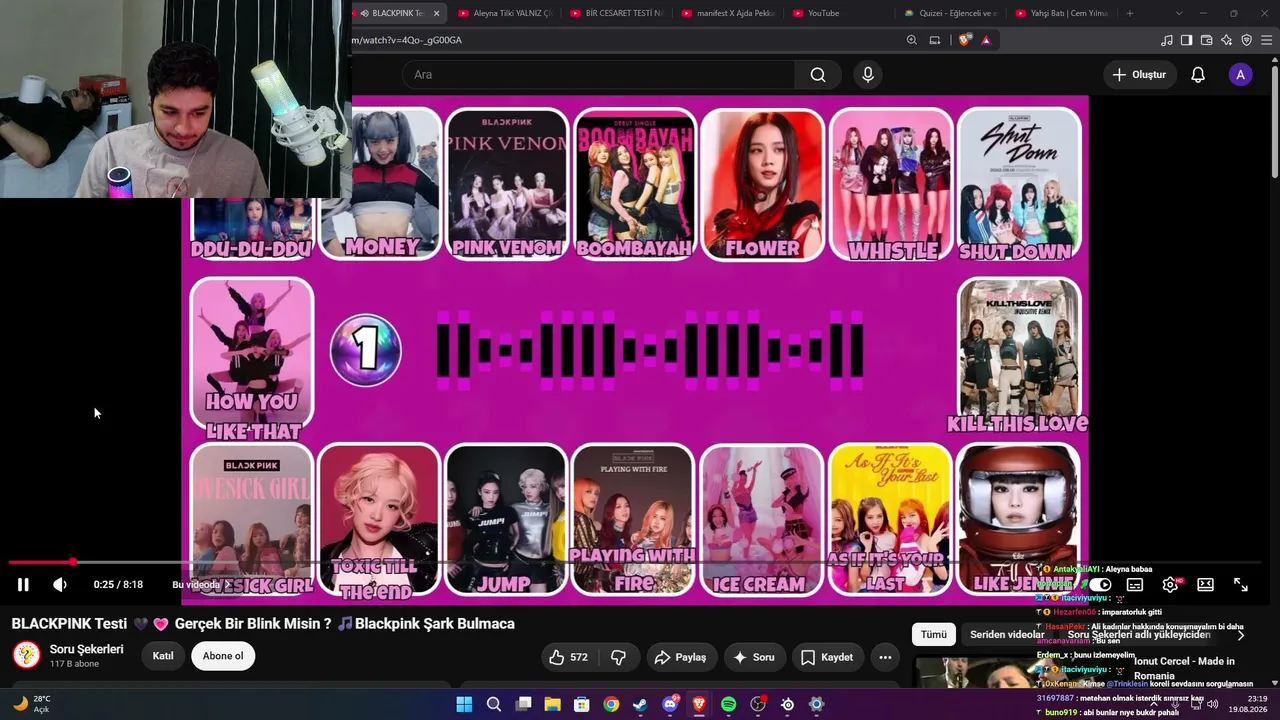Screen dimensions: 1280x720
Task: Open the 'Oluştur' create button
Action: pos(1139,75)
